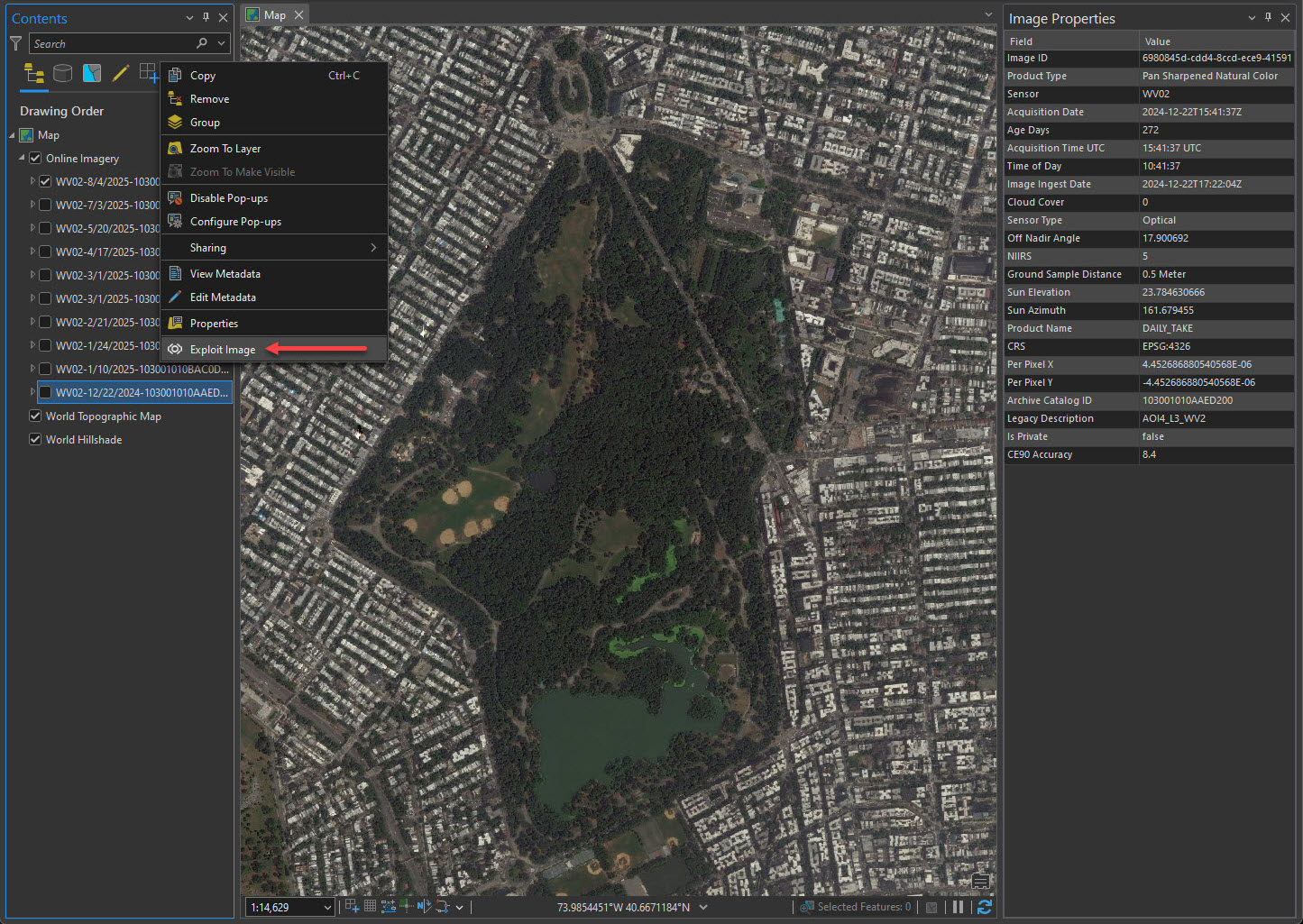Screen dimensions: 1303x924
Task: Select Zoom To Layer menu item
Action: tap(274, 149)
